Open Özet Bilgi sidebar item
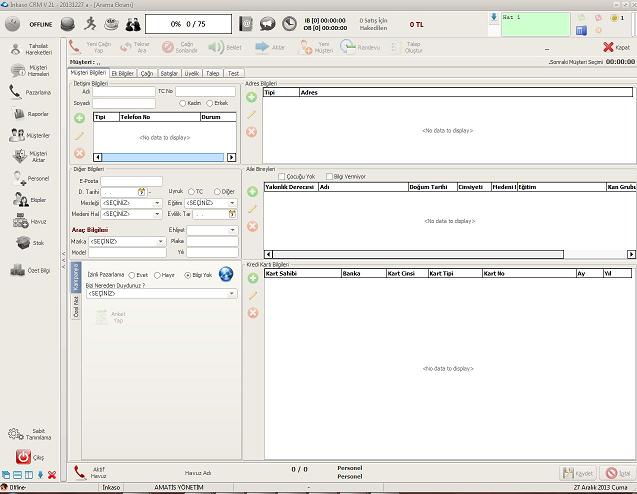Image resolution: width=637 pixels, height=494 pixels. click(x=30, y=270)
